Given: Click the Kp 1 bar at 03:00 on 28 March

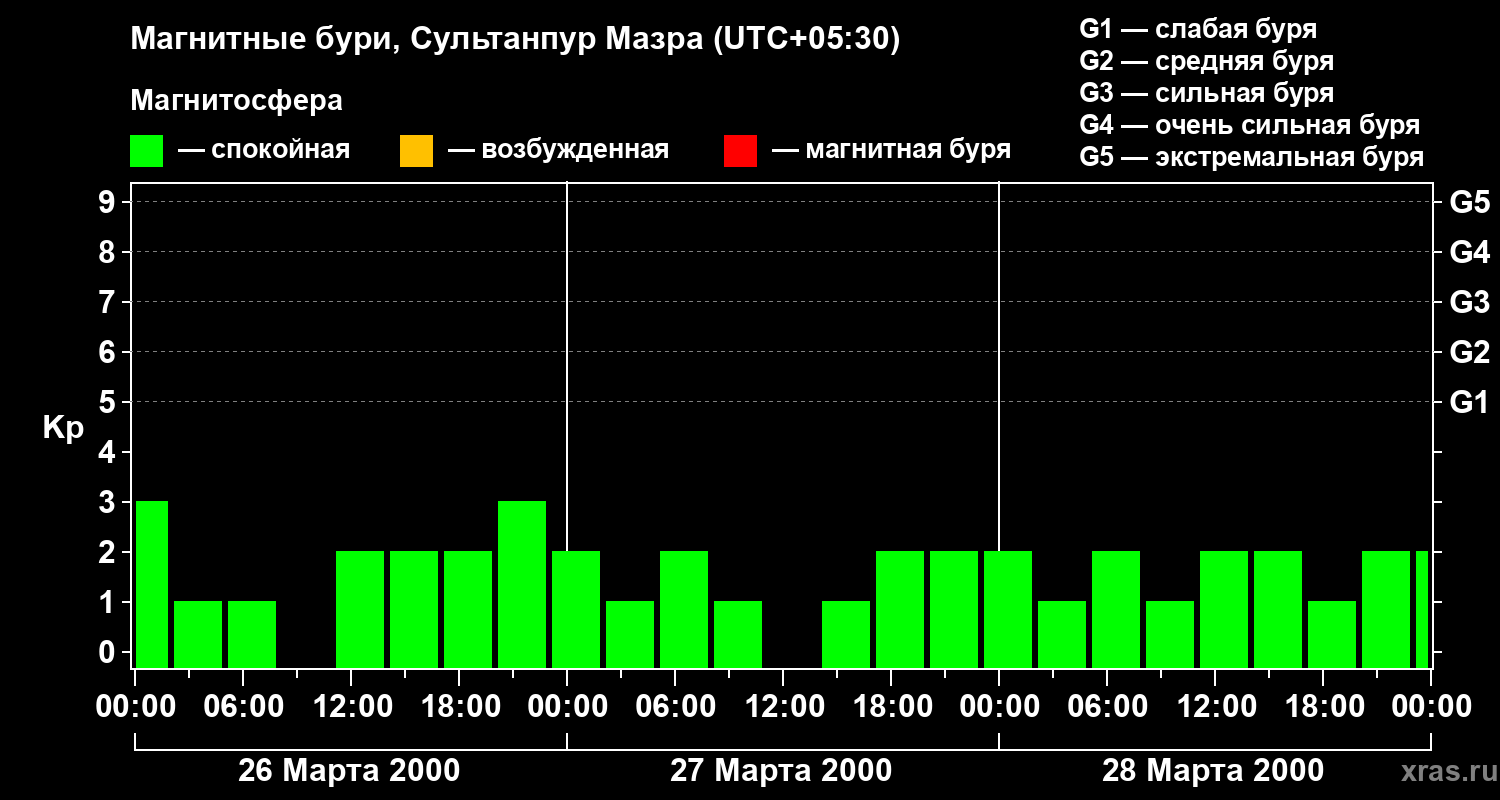Looking at the screenshot, I should 1062,634.
